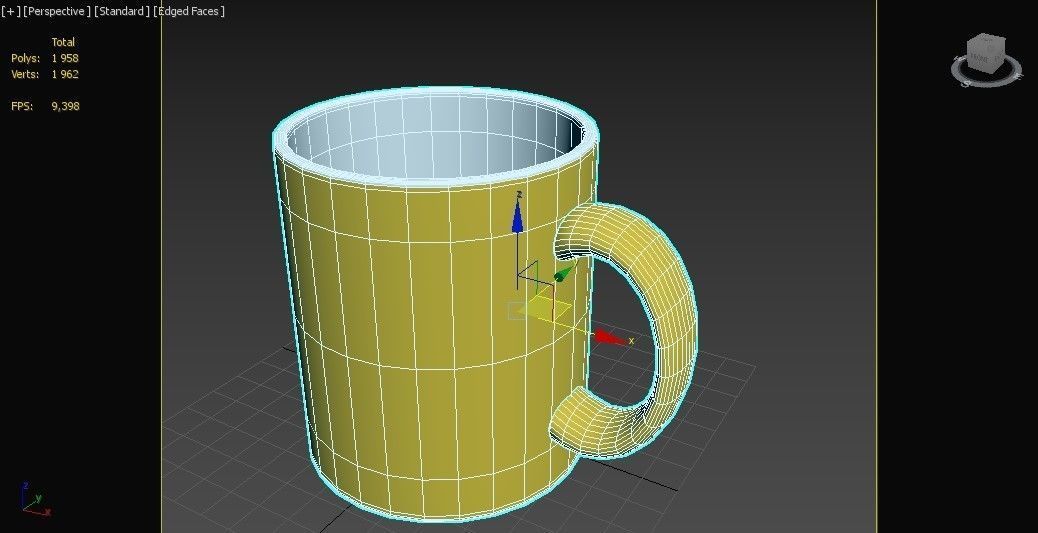Open the Edged Faces display menu

point(189,11)
